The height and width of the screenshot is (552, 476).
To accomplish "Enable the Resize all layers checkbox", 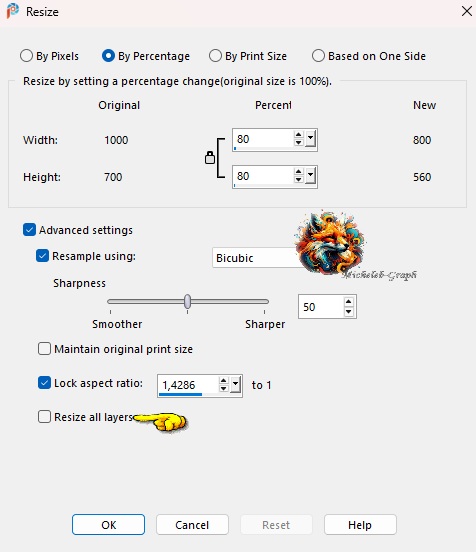I will (x=44, y=416).
